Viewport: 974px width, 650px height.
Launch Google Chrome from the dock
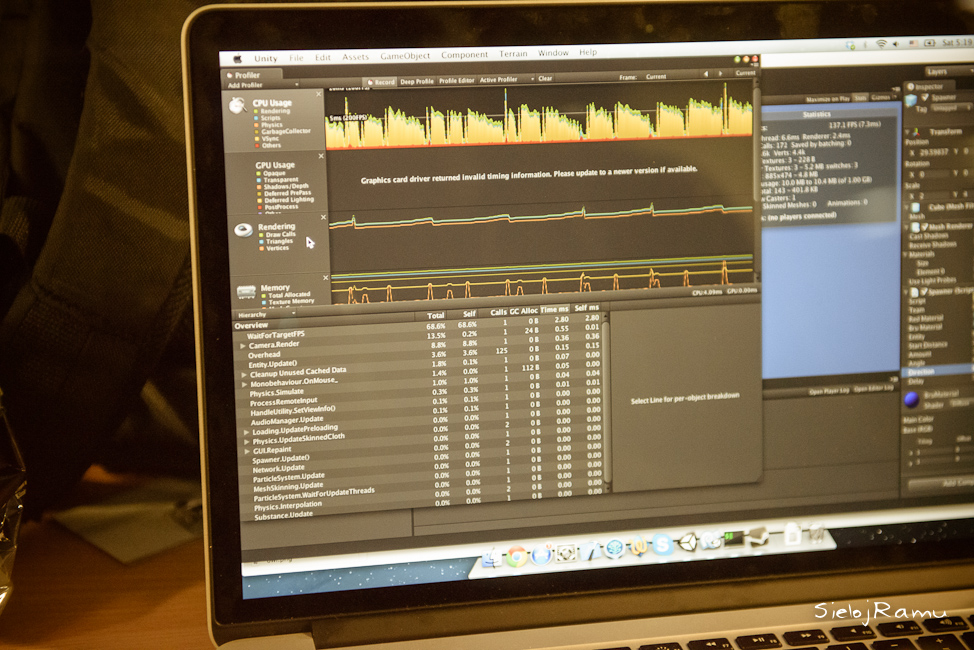516,556
